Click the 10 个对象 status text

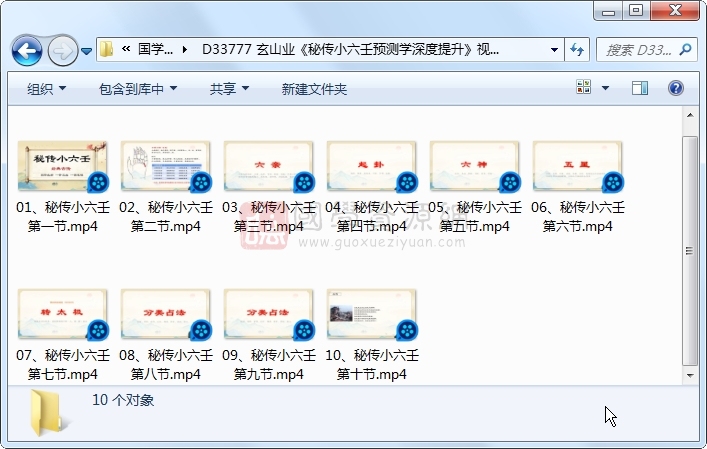pyautogui.click(x=123, y=400)
